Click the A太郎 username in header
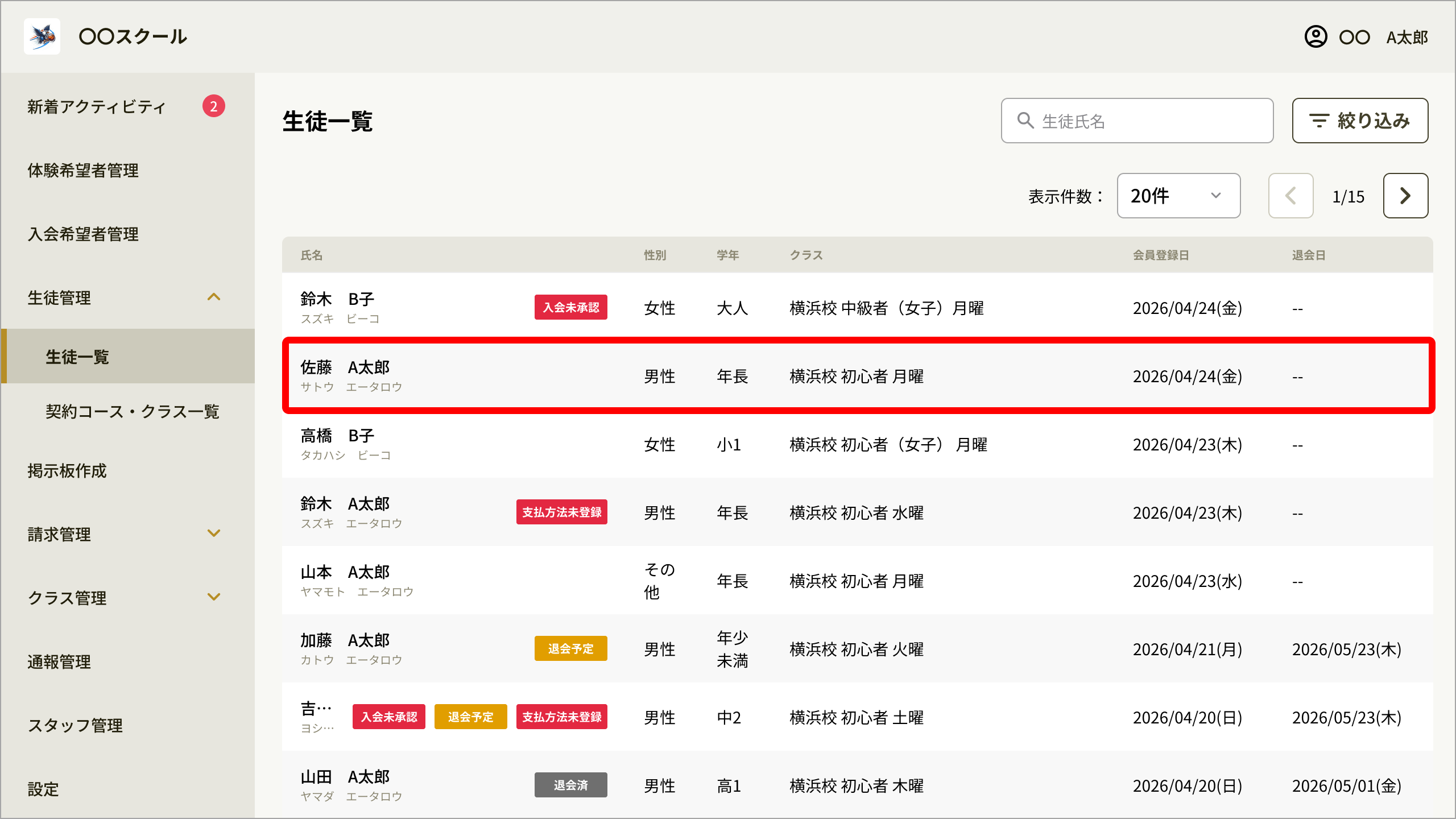 [x=1407, y=37]
